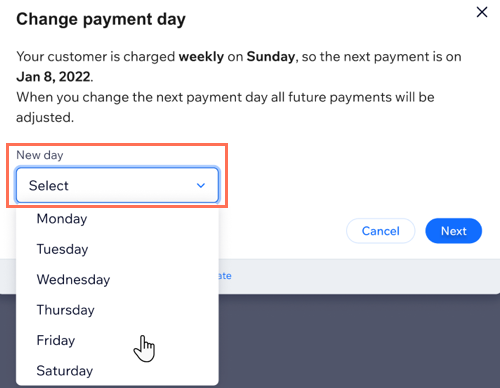The image size is (500, 388).
Task: Click the Change payment day heading
Action: tap(101, 19)
